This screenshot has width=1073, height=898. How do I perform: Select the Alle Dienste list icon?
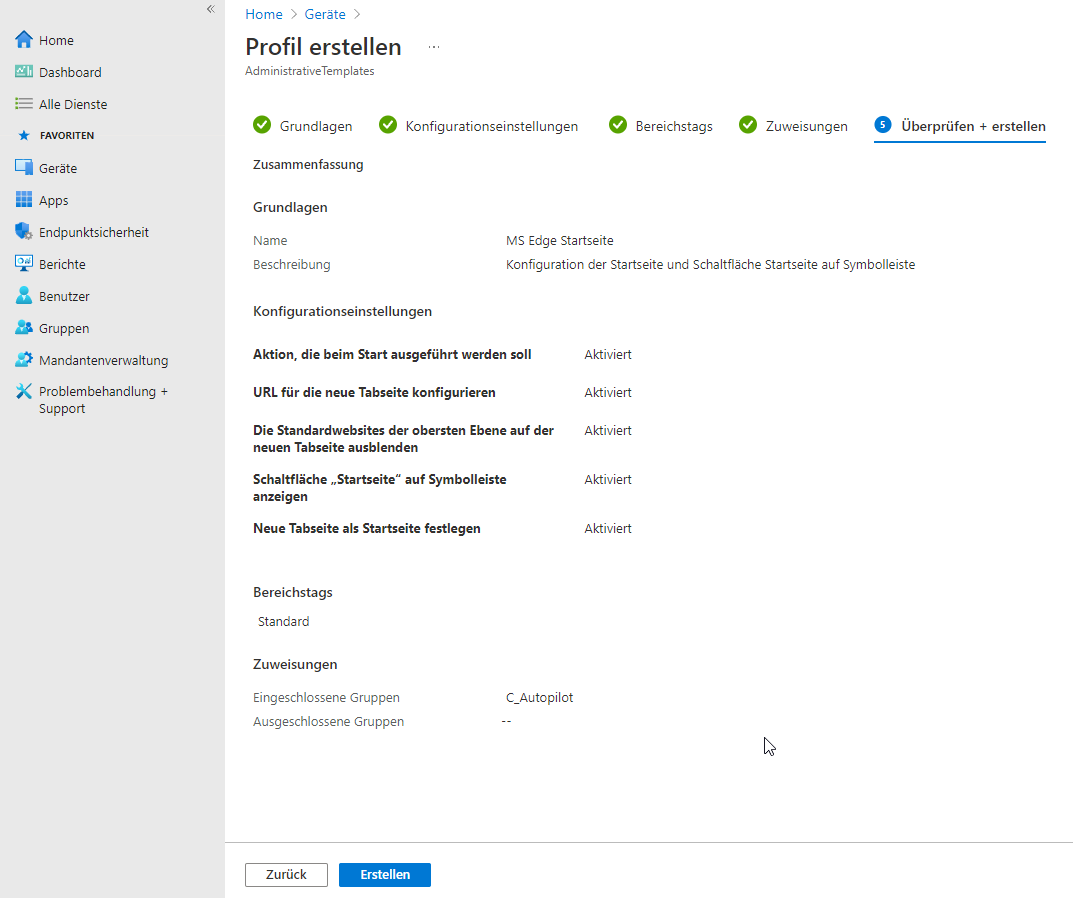(24, 104)
